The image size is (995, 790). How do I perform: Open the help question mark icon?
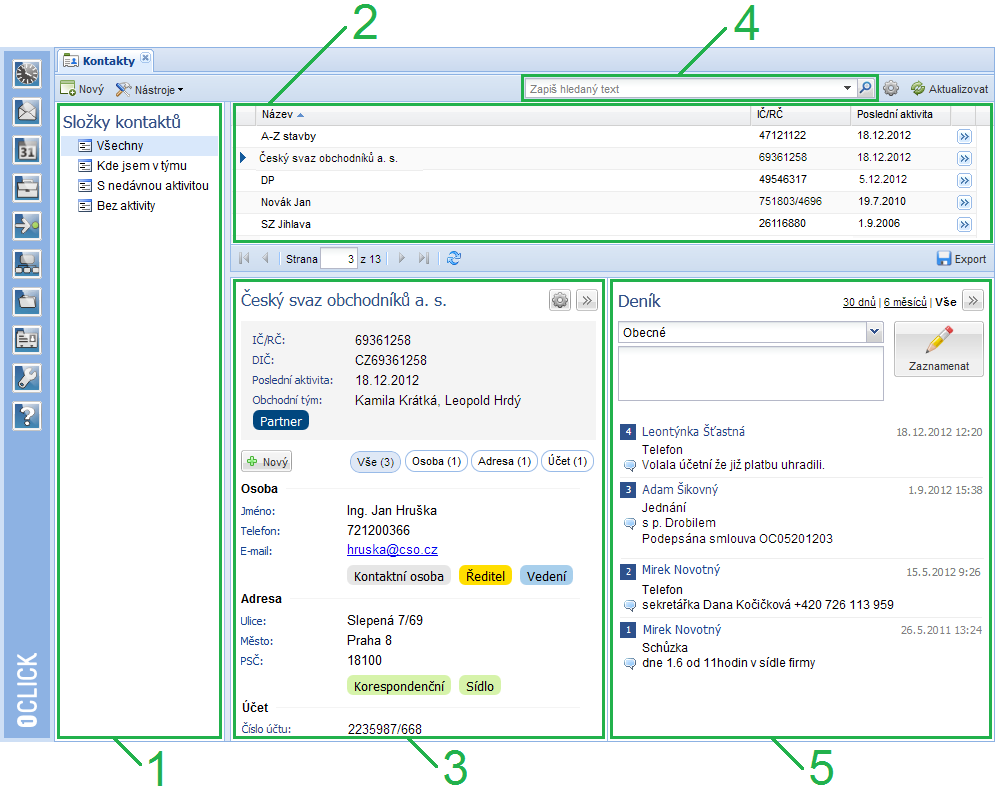[27, 415]
